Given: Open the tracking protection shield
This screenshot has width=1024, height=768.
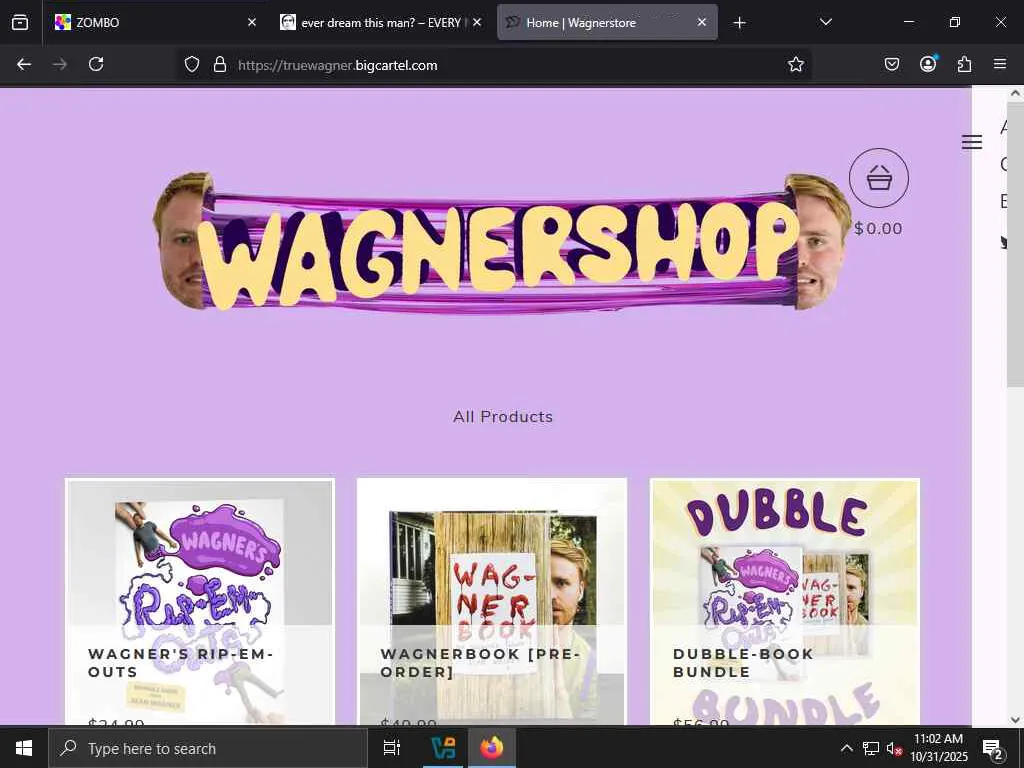Looking at the screenshot, I should coord(191,65).
